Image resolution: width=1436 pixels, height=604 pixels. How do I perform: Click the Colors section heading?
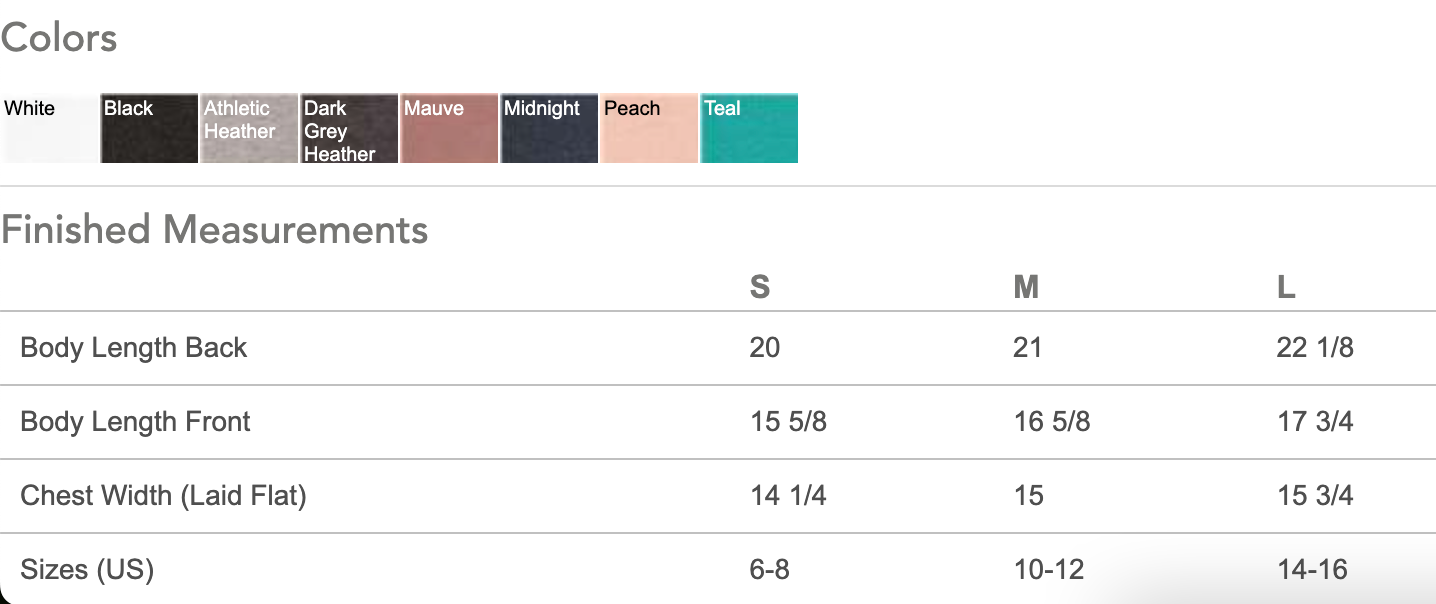(59, 39)
